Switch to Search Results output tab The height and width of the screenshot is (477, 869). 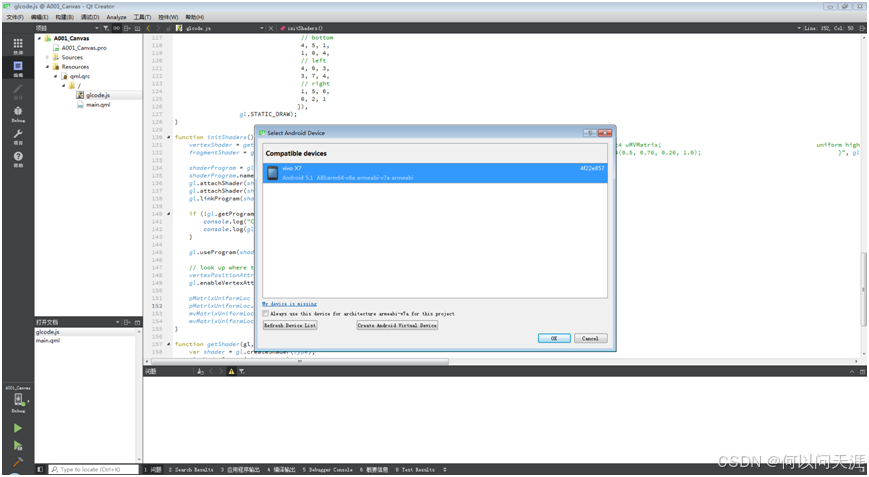pos(191,469)
